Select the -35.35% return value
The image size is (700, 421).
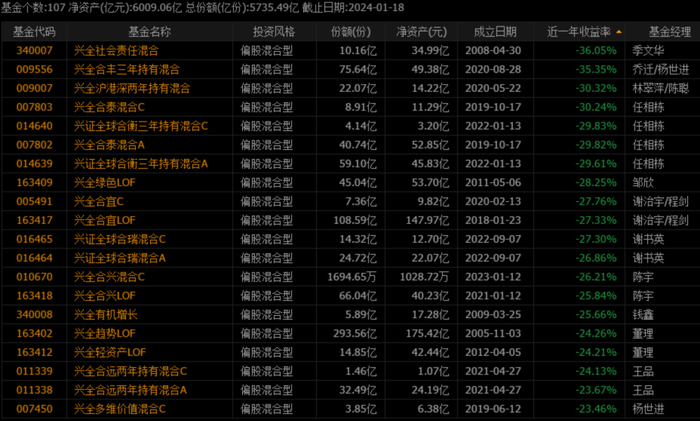tap(596, 69)
